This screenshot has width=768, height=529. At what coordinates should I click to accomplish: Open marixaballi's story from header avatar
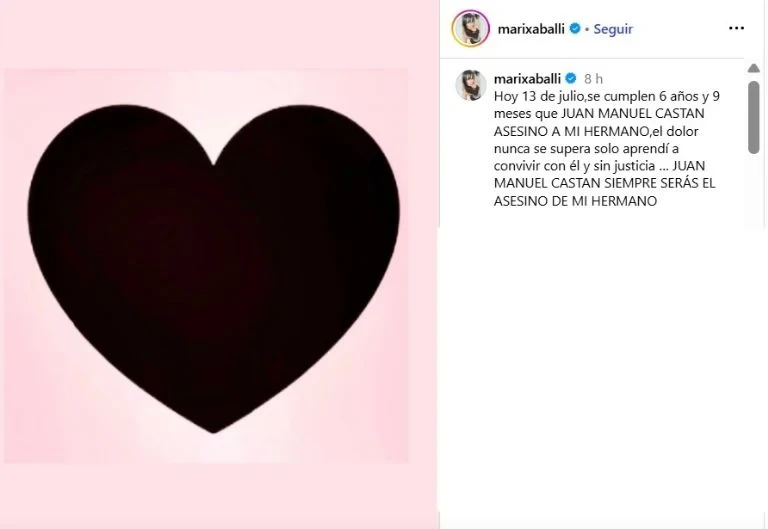point(471,28)
